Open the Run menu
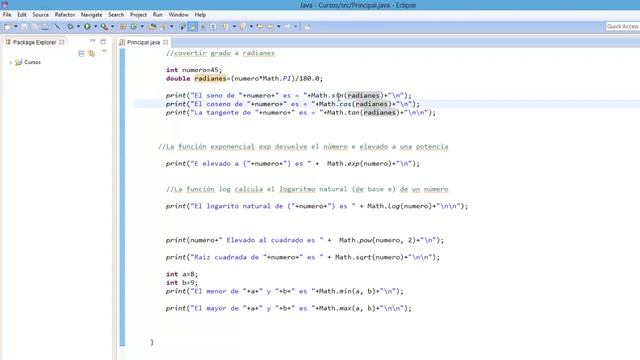Screen dimensions: 640x360 coord(158,15)
